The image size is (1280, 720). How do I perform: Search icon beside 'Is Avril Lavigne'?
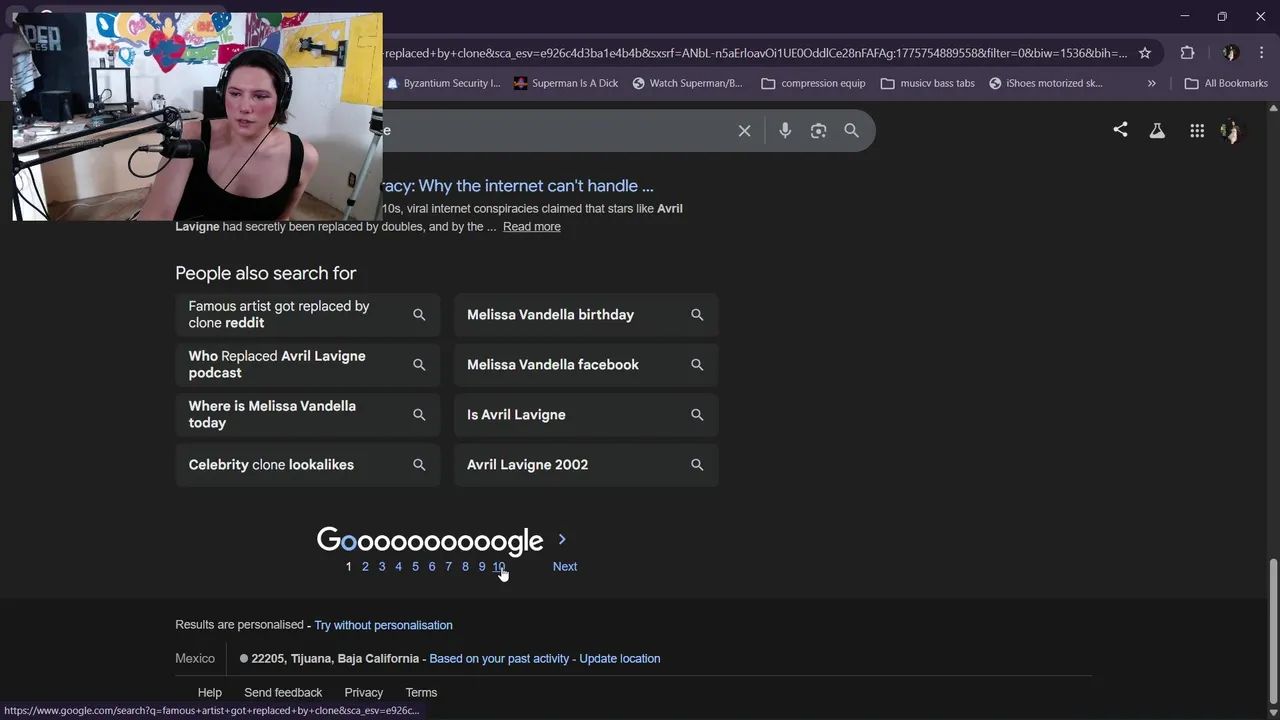coord(697,415)
